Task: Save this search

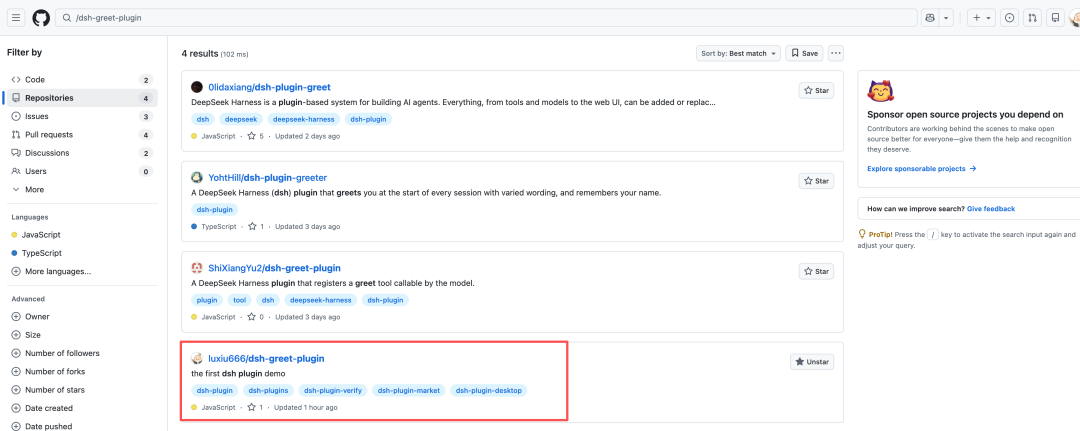Action: point(804,53)
